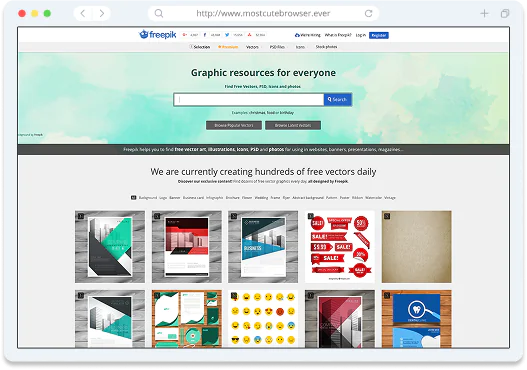Click the Google Plus share icon
The width and height of the screenshot is (527, 370).
[x=185, y=35]
